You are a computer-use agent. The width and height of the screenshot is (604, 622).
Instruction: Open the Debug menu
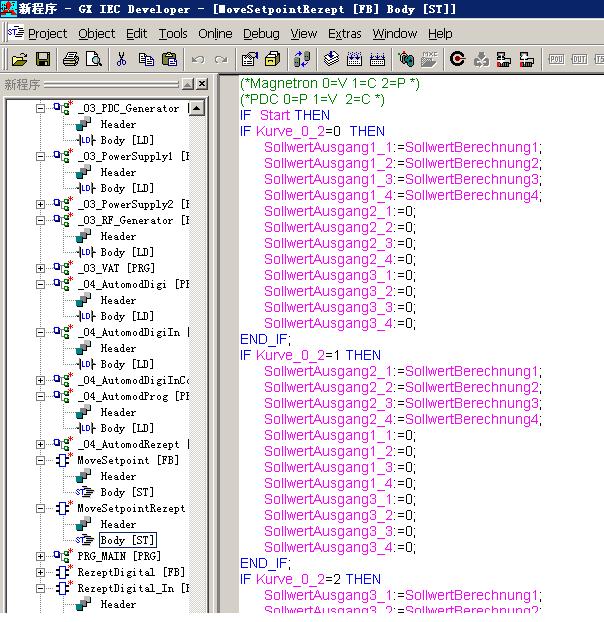pyautogui.click(x=261, y=33)
